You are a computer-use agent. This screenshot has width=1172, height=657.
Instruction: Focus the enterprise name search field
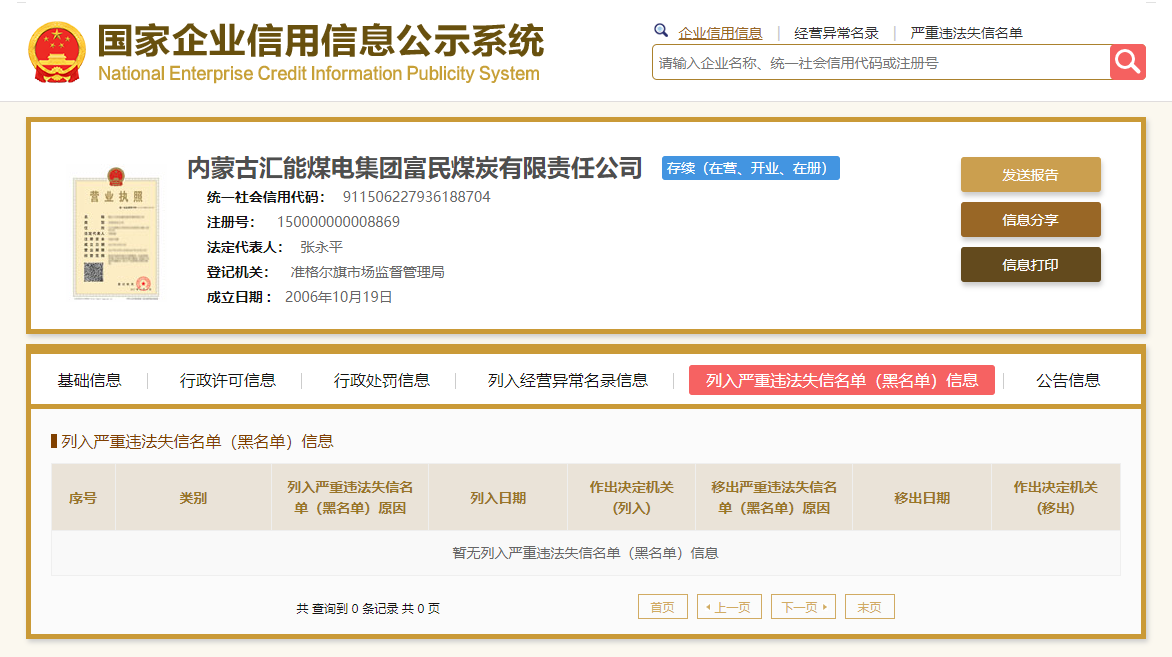tap(881, 63)
